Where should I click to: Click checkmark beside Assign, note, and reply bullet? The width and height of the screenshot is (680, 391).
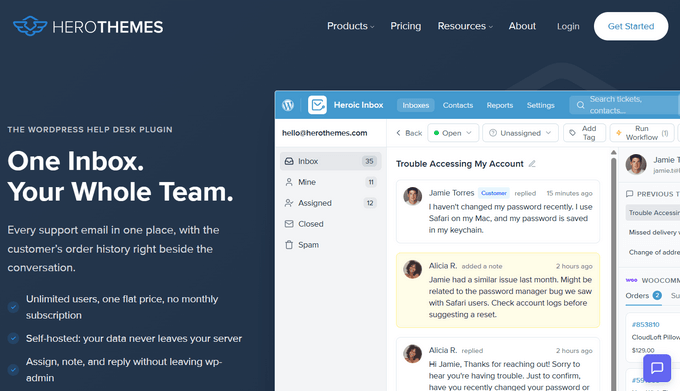click(x=13, y=370)
